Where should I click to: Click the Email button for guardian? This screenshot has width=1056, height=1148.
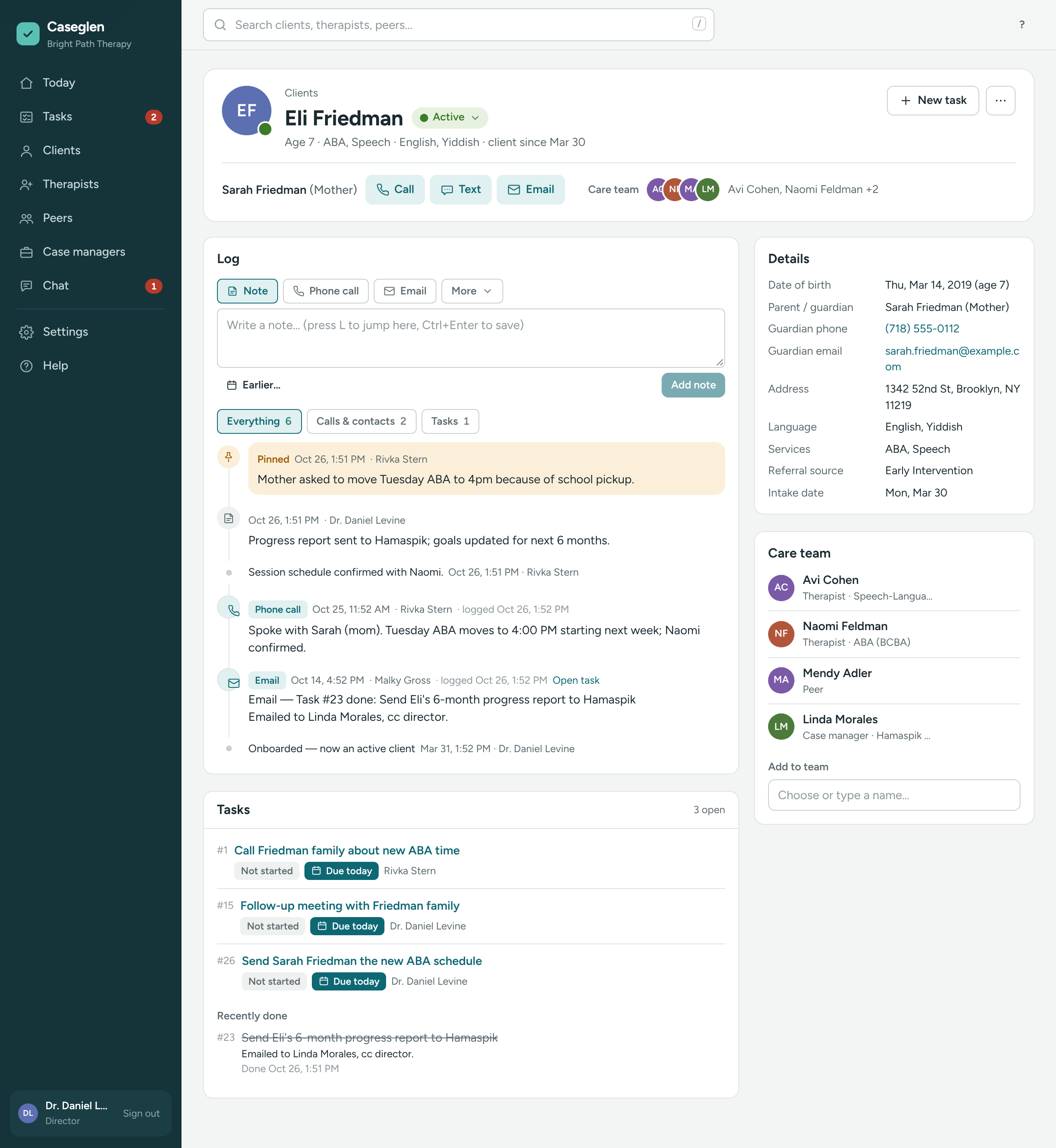point(530,190)
